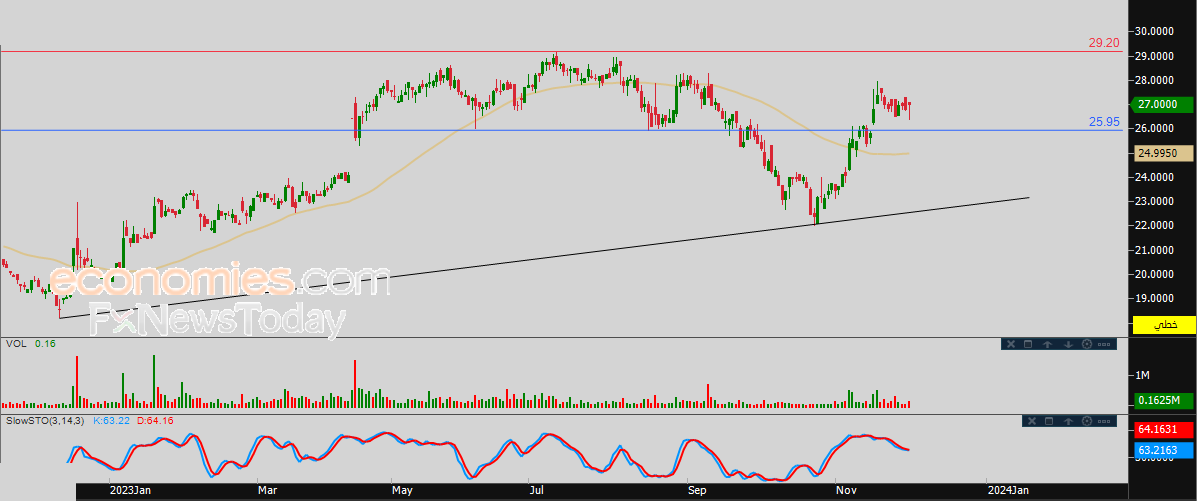Open SlowSTO panel more options dots
Viewport: 1197px width, 501px height.
pos(1104,422)
